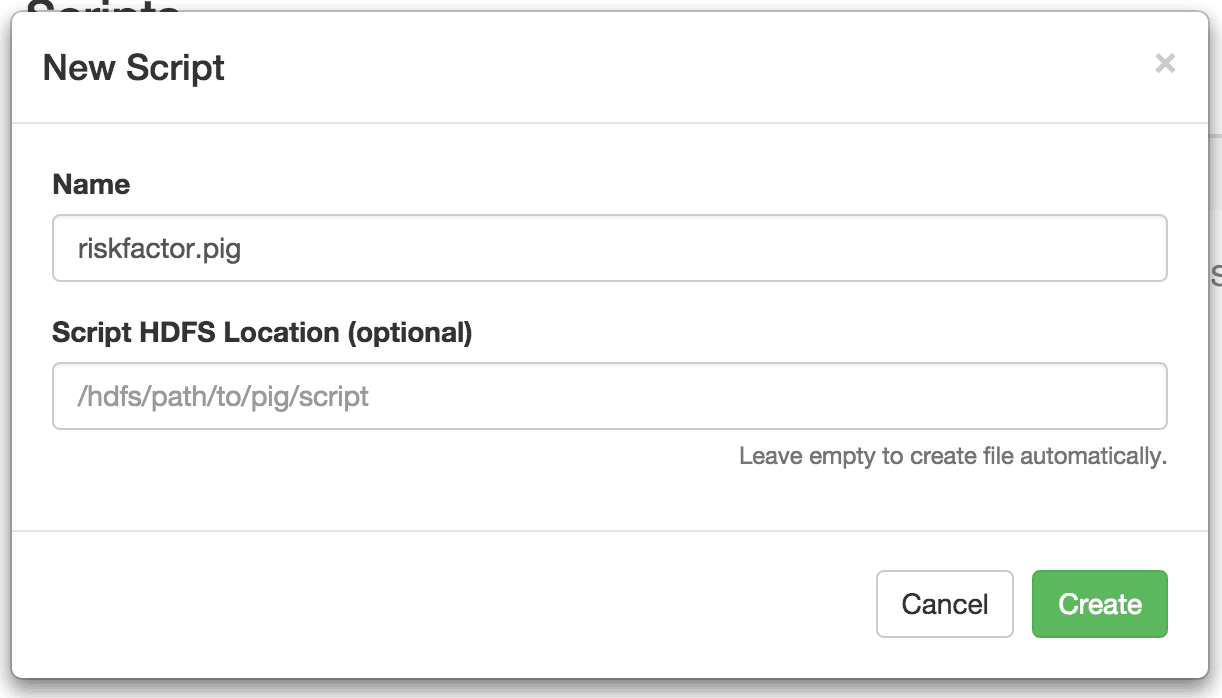Focus the Script HDFS Location field

click(x=610, y=396)
